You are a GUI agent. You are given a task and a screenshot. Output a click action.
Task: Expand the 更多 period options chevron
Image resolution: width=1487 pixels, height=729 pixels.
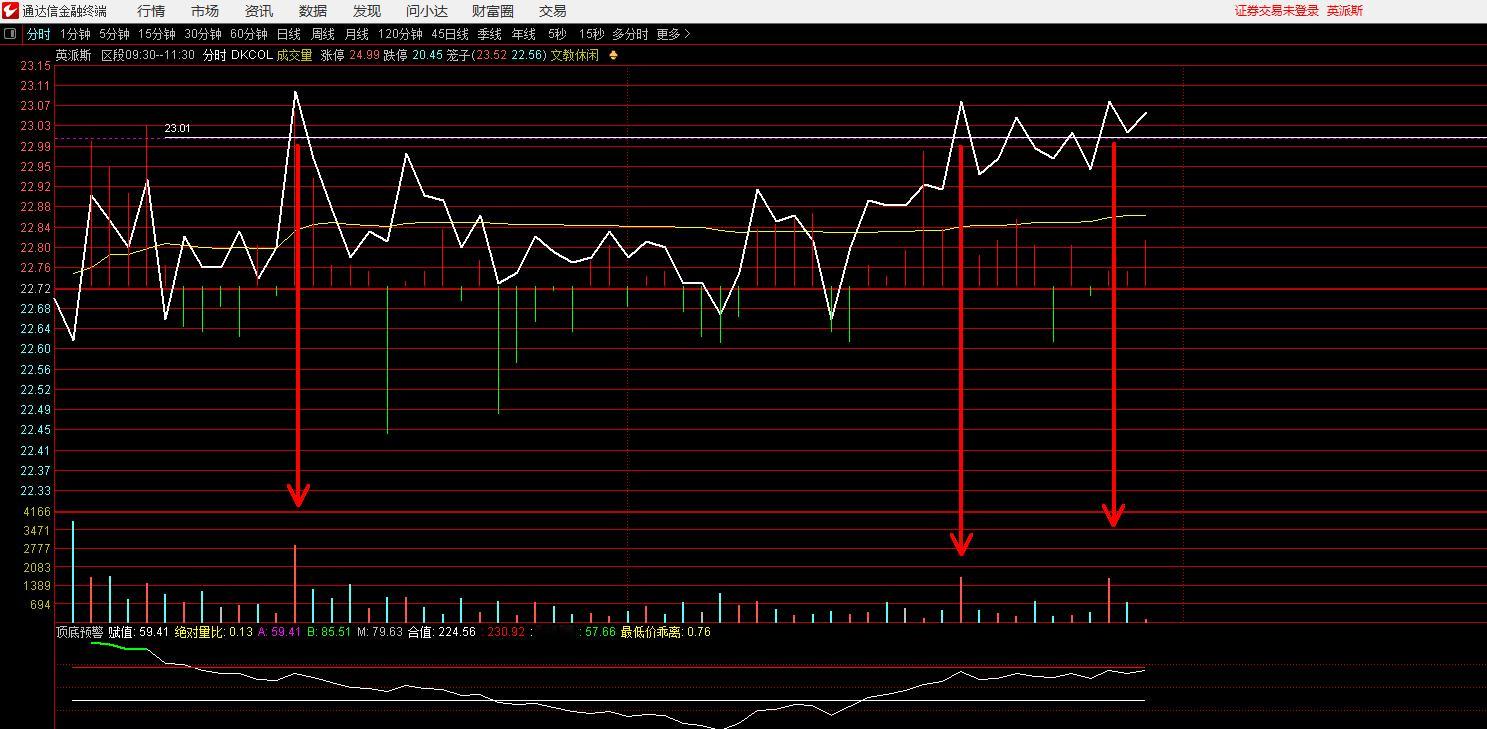tap(687, 34)
